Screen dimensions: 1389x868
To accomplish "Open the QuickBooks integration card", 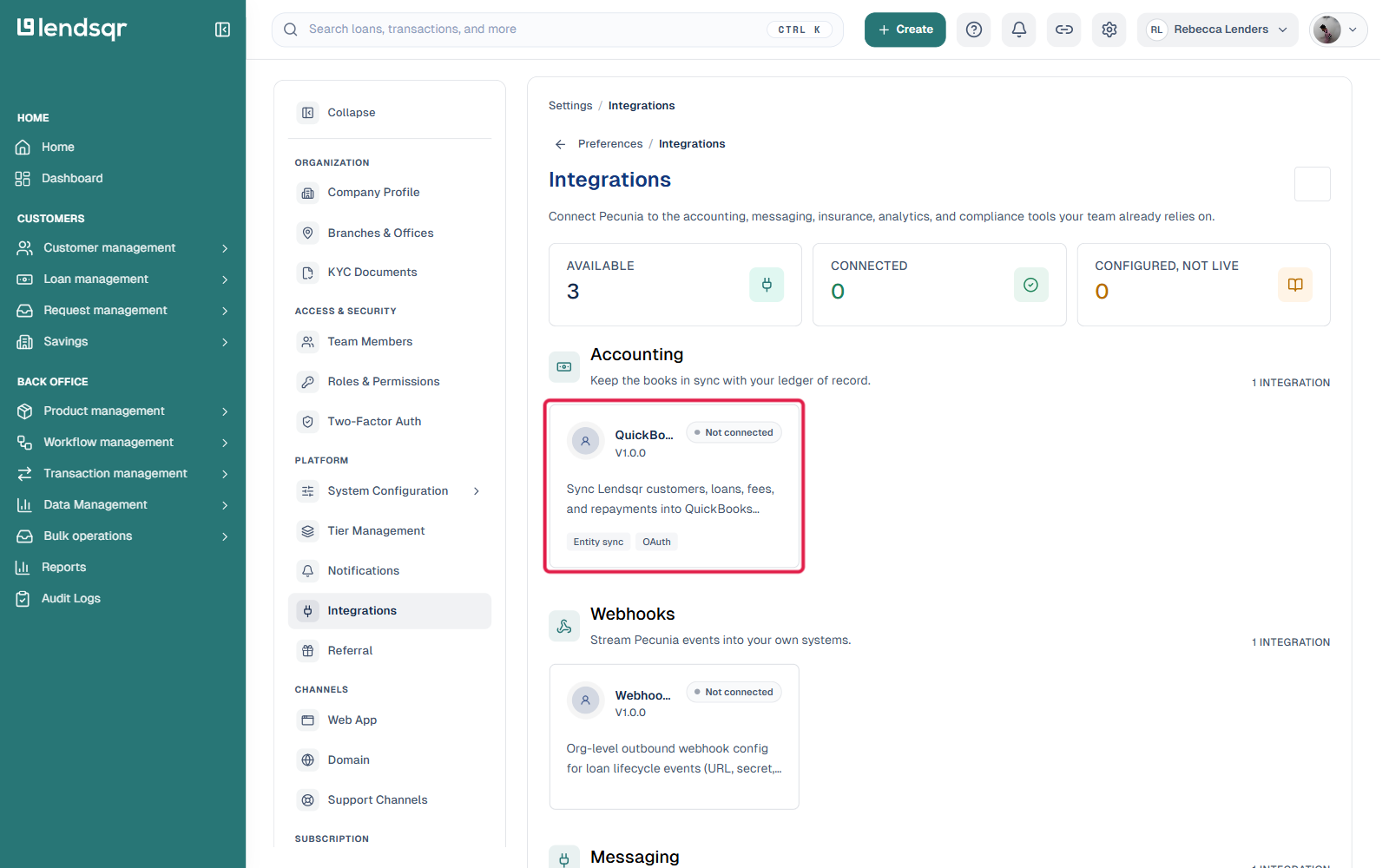I will [x=675, y=486].
